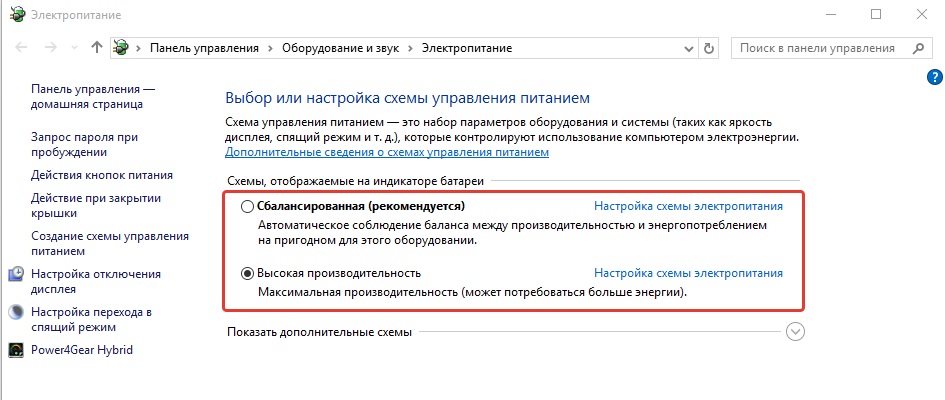Click the Up one level arrow
945x400 pixels.
point(96,47)
